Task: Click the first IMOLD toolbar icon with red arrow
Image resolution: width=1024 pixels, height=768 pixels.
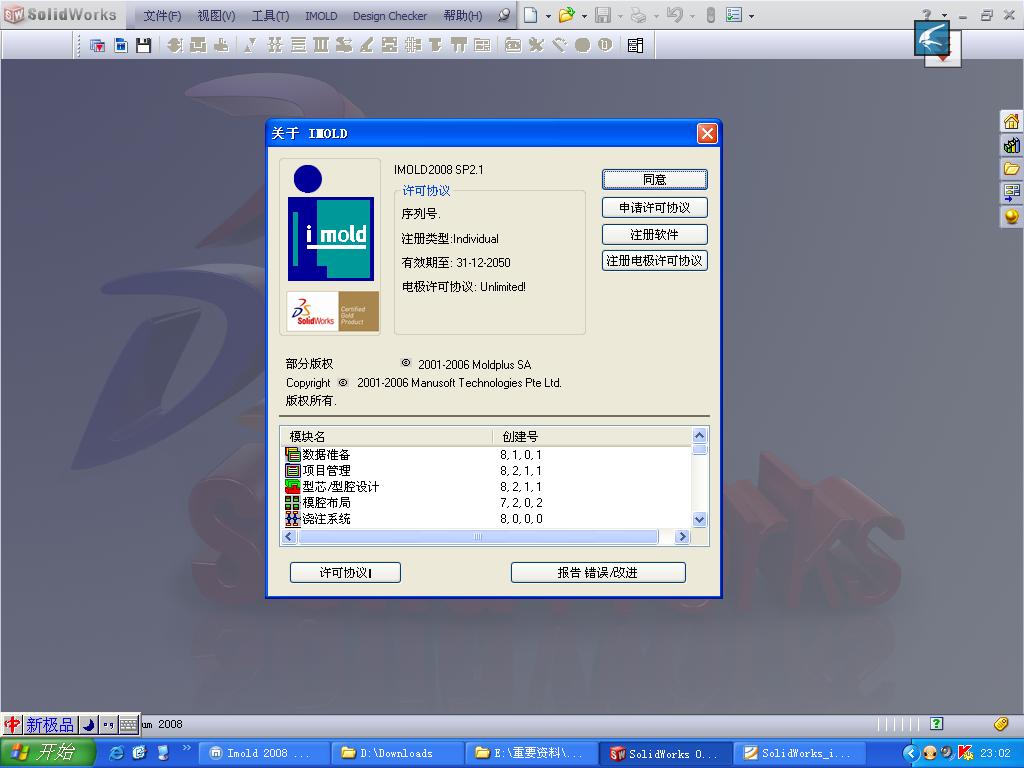Action: pos(97,45)
